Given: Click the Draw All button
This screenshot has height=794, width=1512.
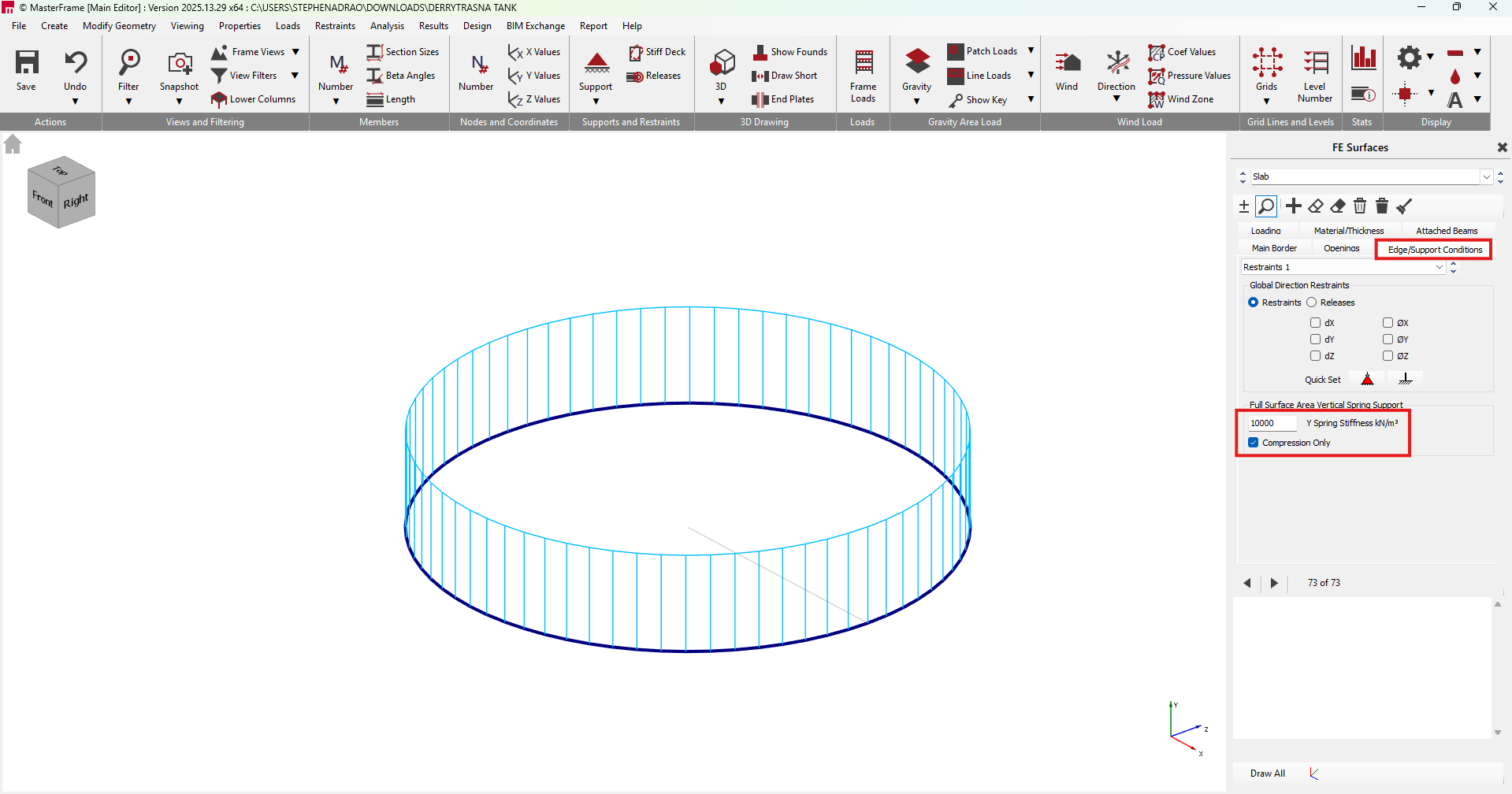Looking at the screenshot, I should [1267, 774].
